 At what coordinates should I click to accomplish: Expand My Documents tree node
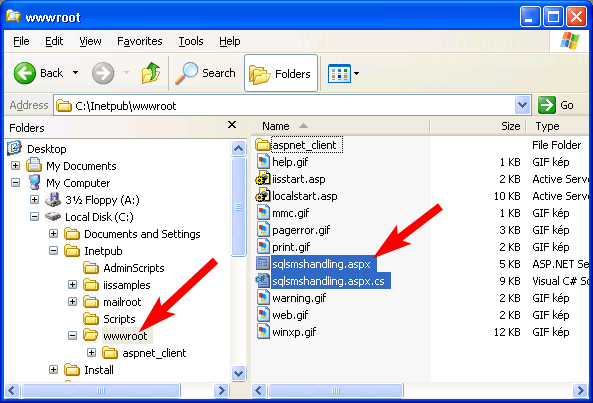point(16,166)
